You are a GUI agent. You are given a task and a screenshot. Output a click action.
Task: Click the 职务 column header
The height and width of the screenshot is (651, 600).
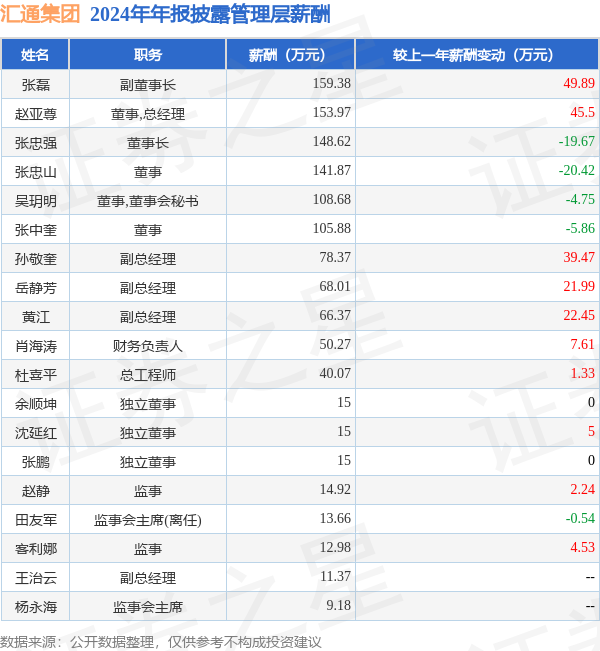148,55
